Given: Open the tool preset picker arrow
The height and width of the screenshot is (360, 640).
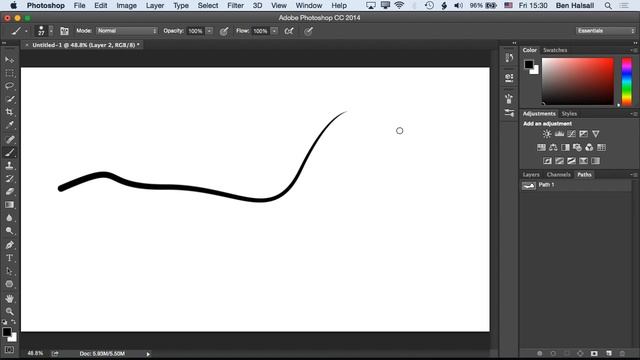Looking at the screenshot, I should click(x=26, y=31).
